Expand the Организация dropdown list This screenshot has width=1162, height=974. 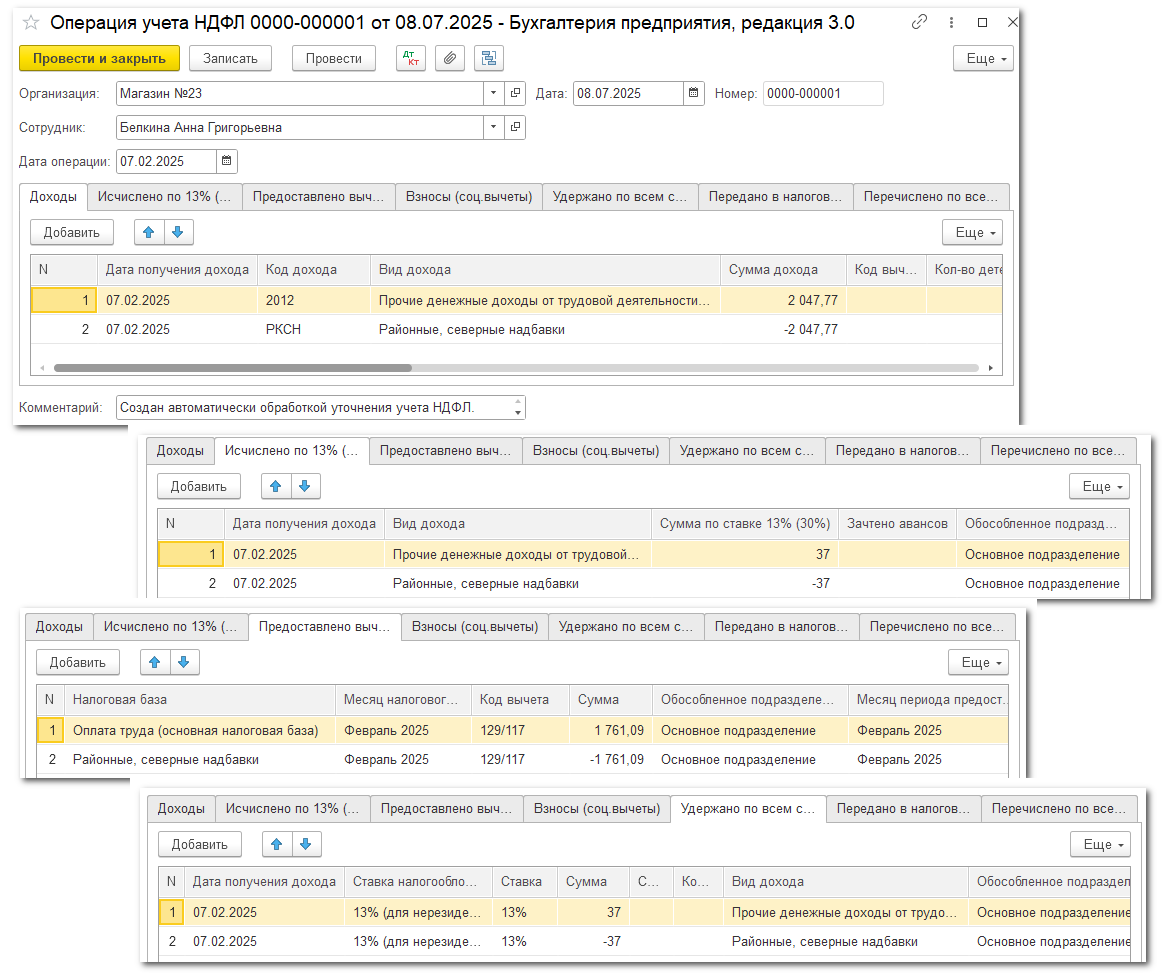pos(493,94)
